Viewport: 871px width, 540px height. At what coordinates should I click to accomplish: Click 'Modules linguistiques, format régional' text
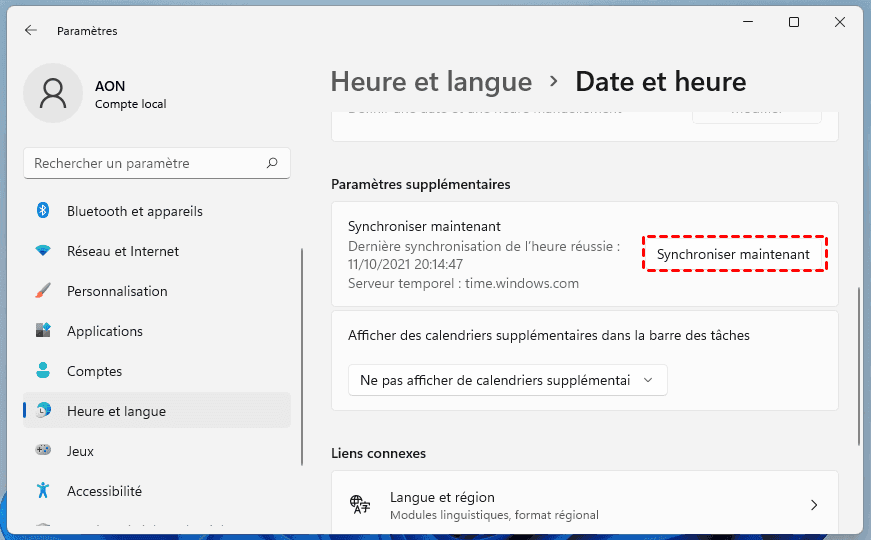(x=494, y=515)
